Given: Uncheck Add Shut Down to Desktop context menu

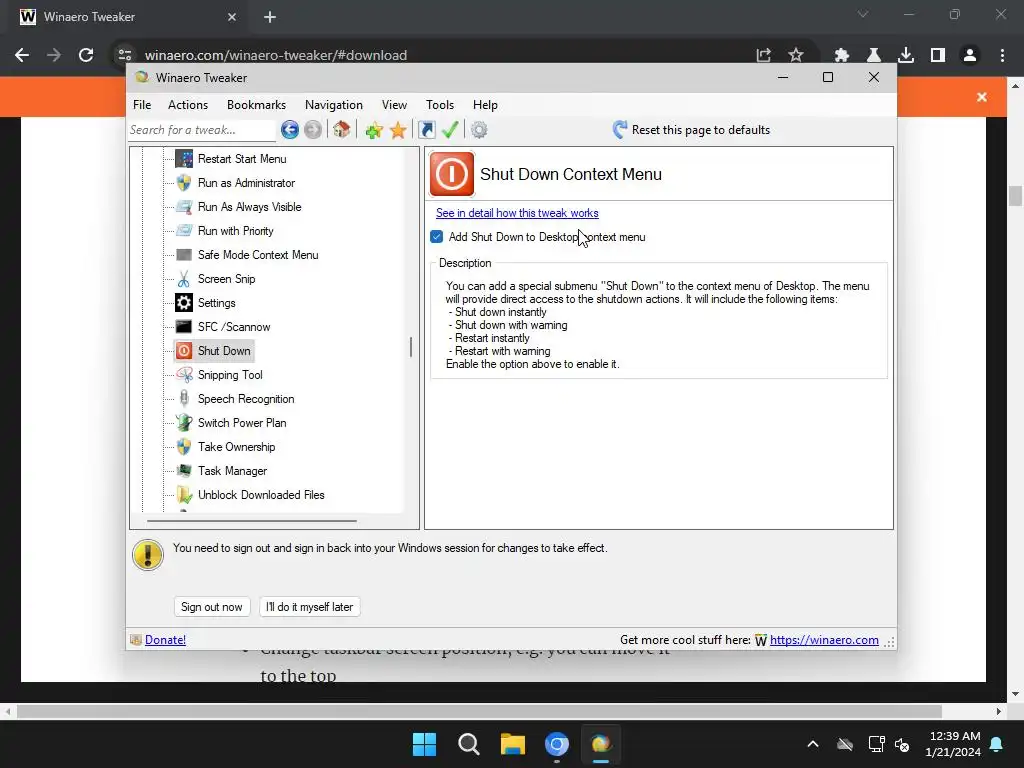Looking at the screenshot, I should (437, 237).
